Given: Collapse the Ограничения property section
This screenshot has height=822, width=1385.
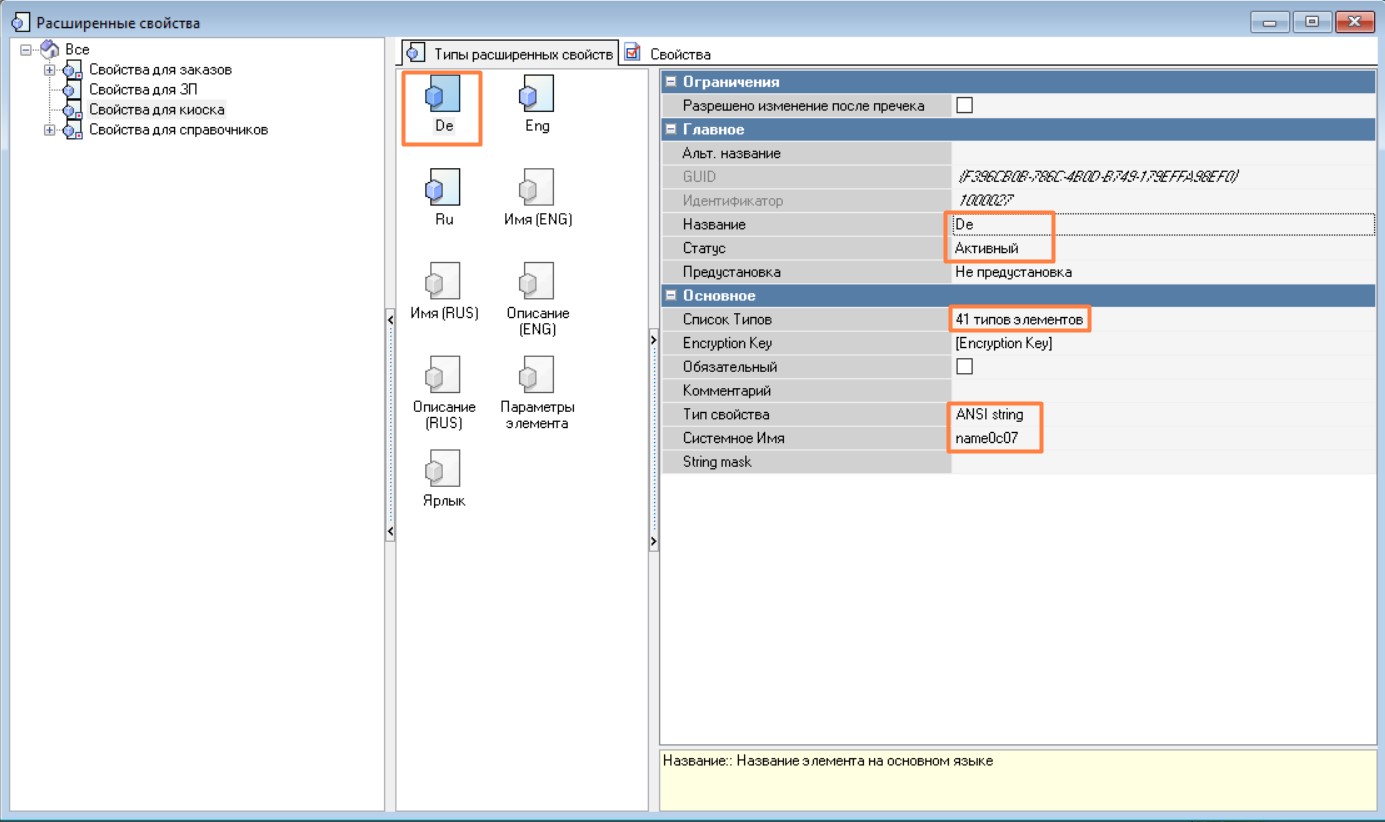Looking at the screenshot, I should click(x=671, y=82).
